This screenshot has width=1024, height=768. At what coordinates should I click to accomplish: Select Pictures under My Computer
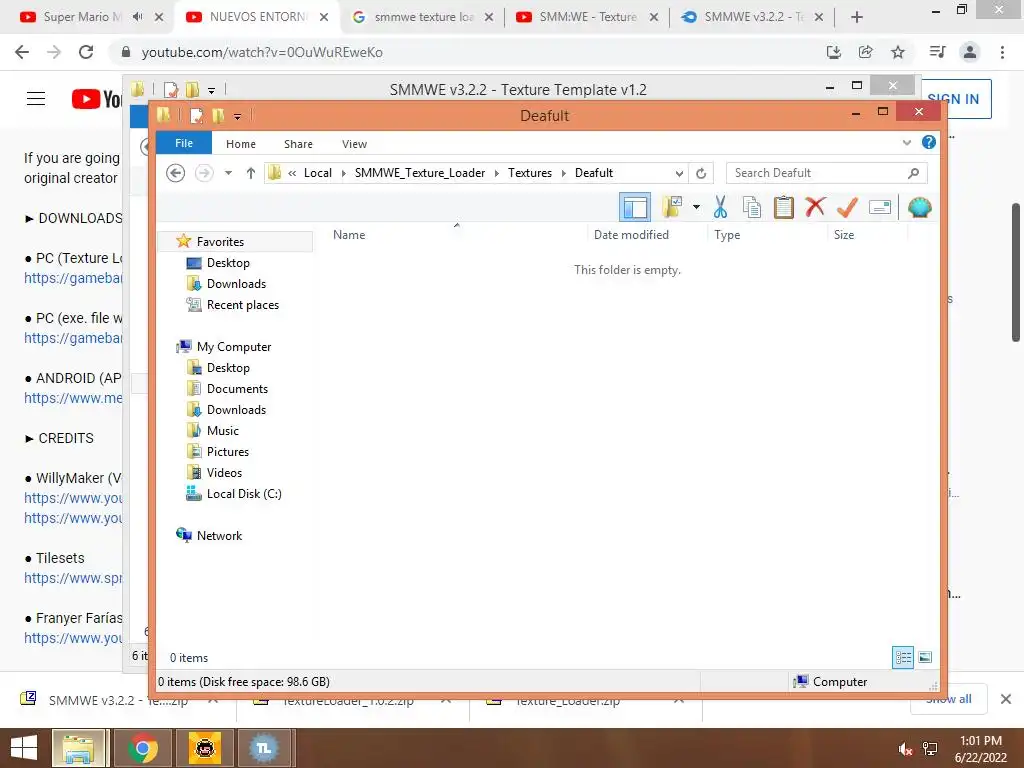(227, 451)
